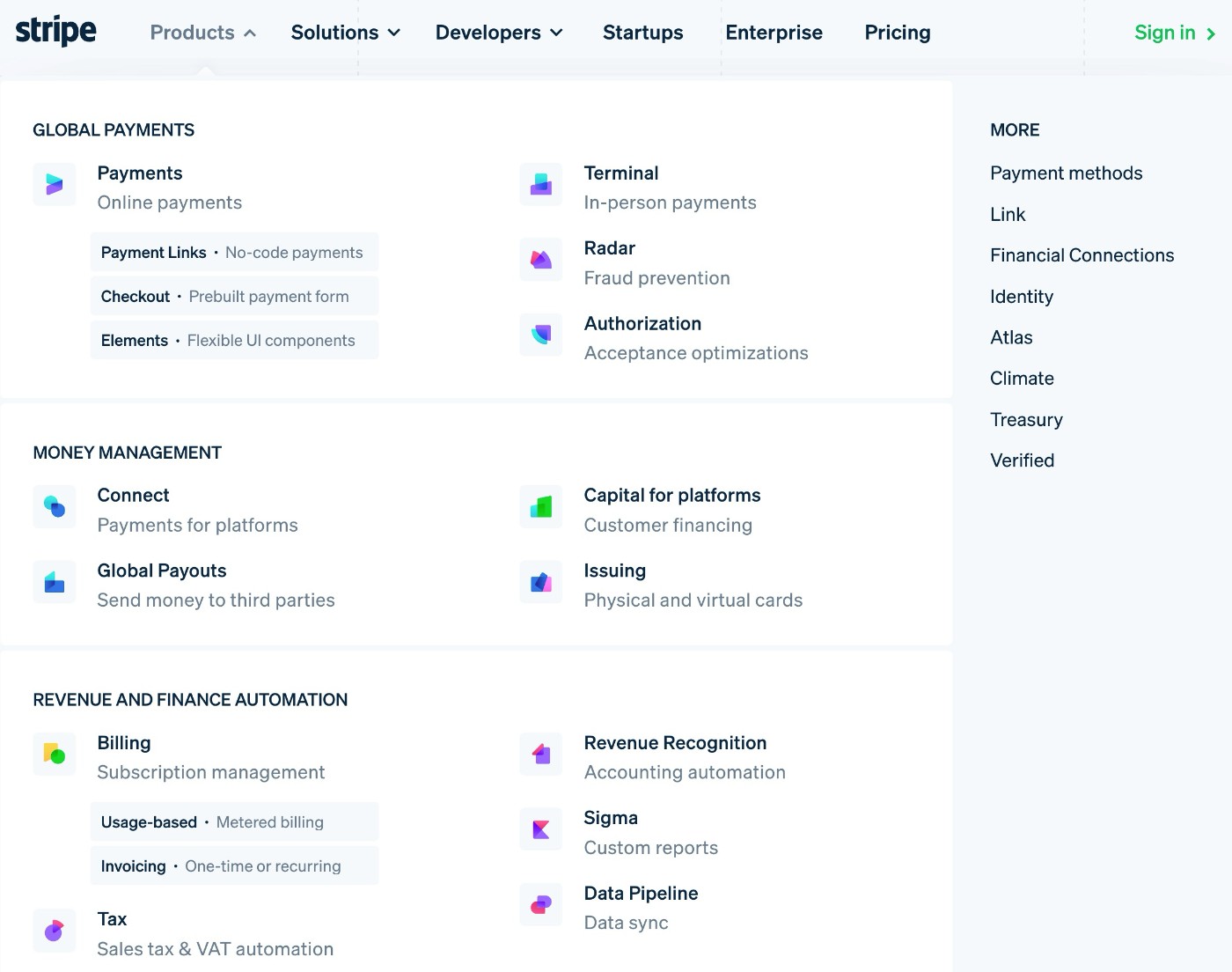Viewport: 1232px width, 972px height.
Task: Click the Data Pipeline icon
Action: [541, 904]
